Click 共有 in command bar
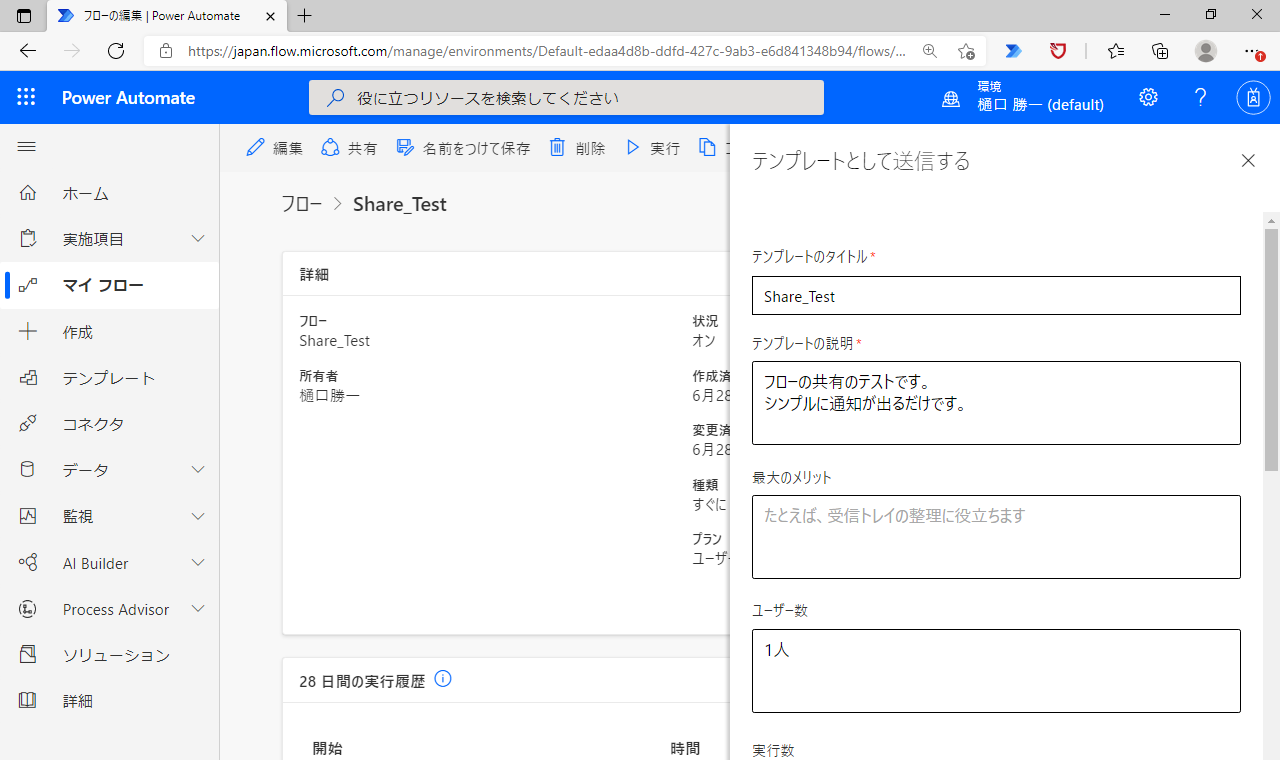Screen dimensions: 1280x760 tap(349, 148)
